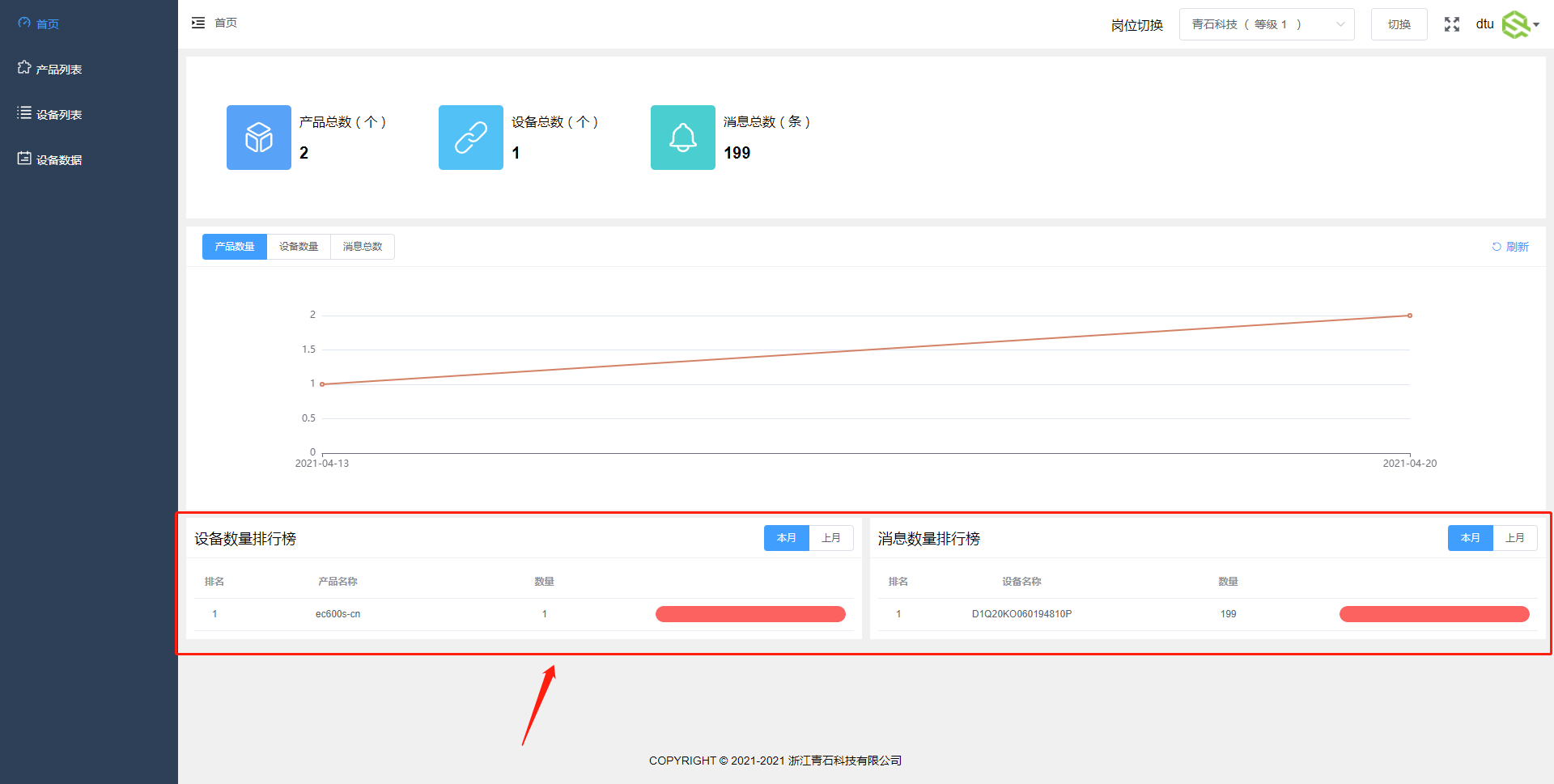This screenshot has height=784, width=1554.
Task: Expand the user menu caret arrow
Action: tap(1536, 24)
